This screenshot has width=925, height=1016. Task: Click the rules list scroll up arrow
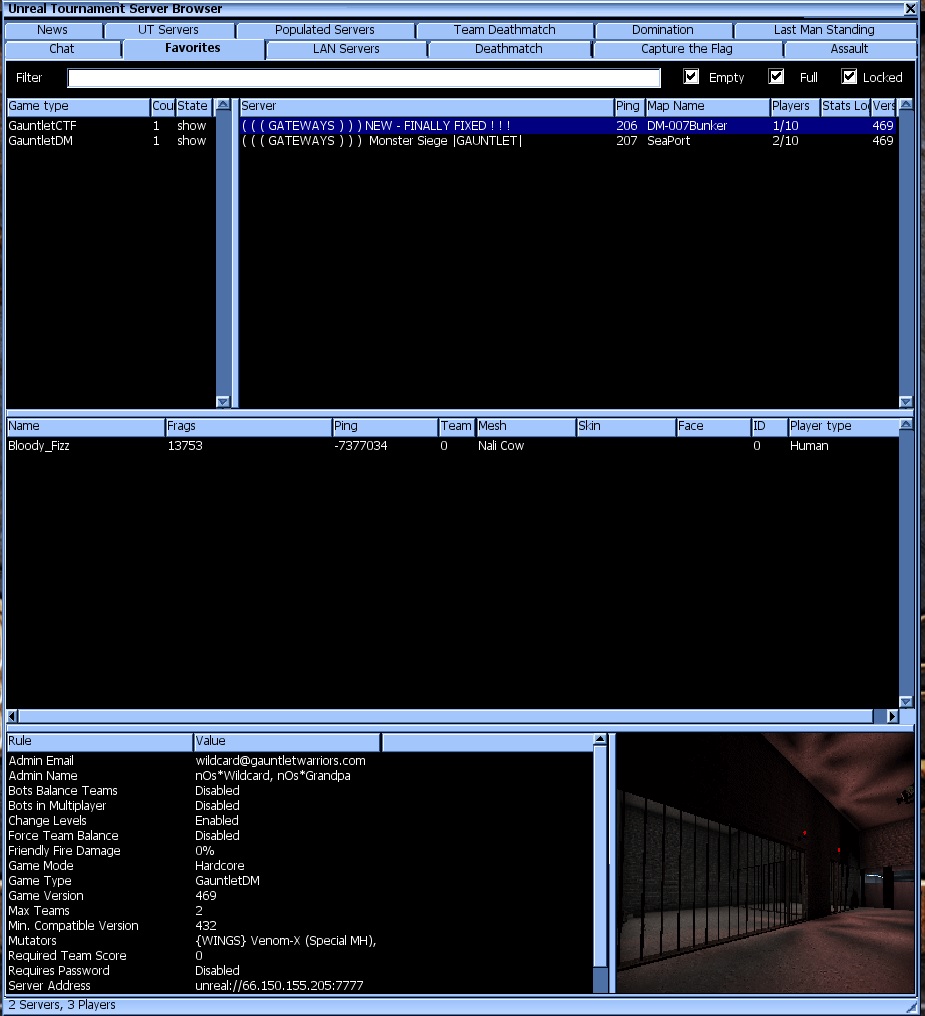click(600, 739)
